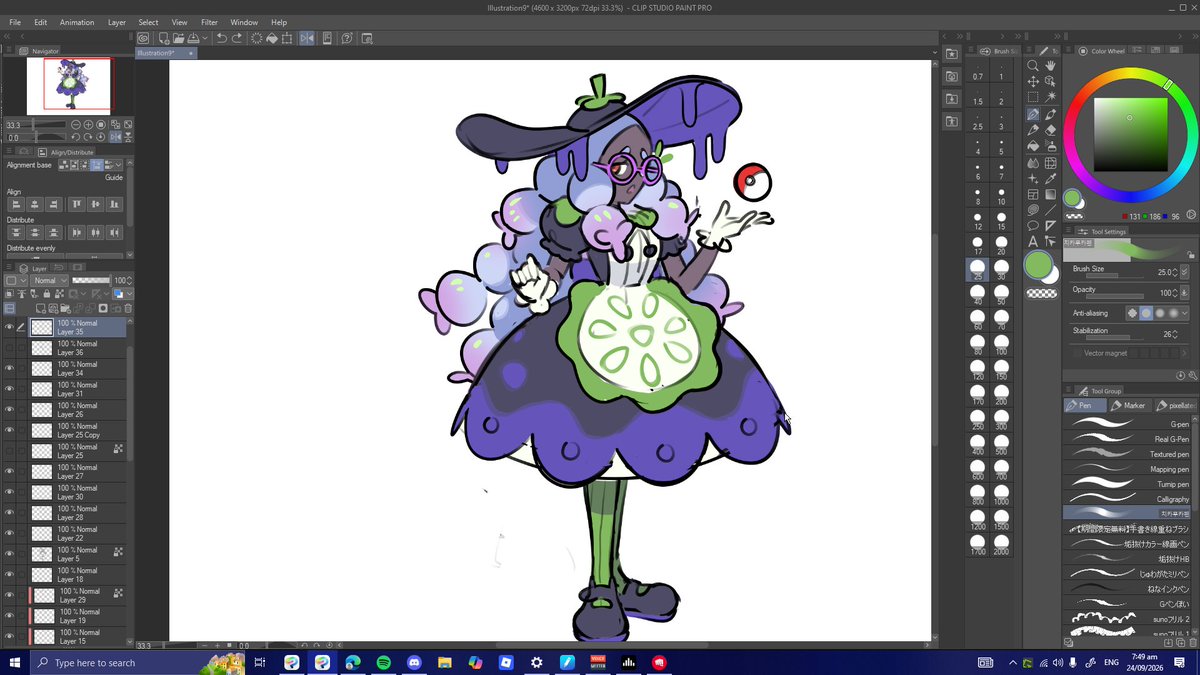Open the File menu
Image resolution: width=1200 pixels, height=675 pixels.
click(15, 22)
